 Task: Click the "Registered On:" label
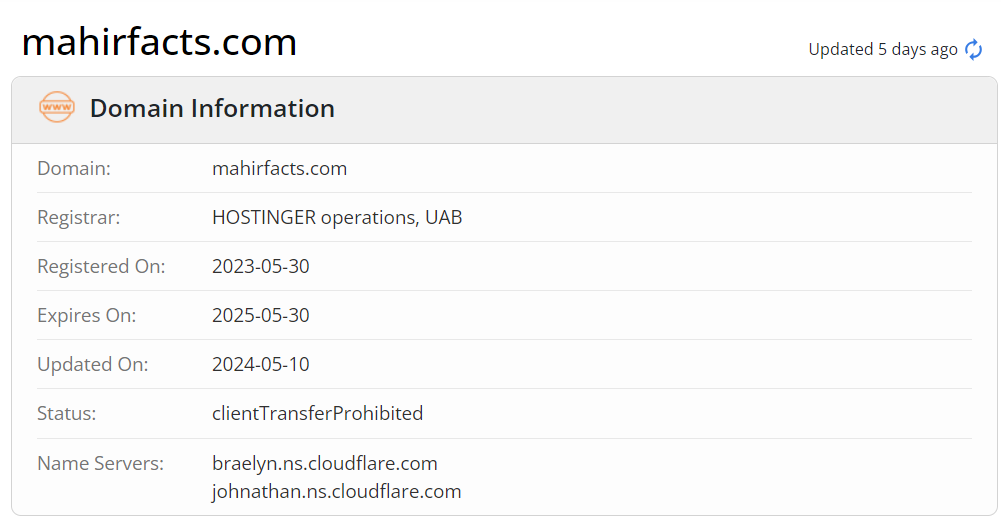101,266
